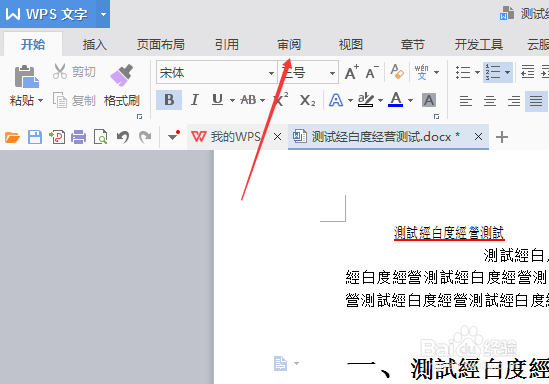549x384 pixels.
Task: Open the underline style dropdown arrow
Action: (x=232, y=101)
